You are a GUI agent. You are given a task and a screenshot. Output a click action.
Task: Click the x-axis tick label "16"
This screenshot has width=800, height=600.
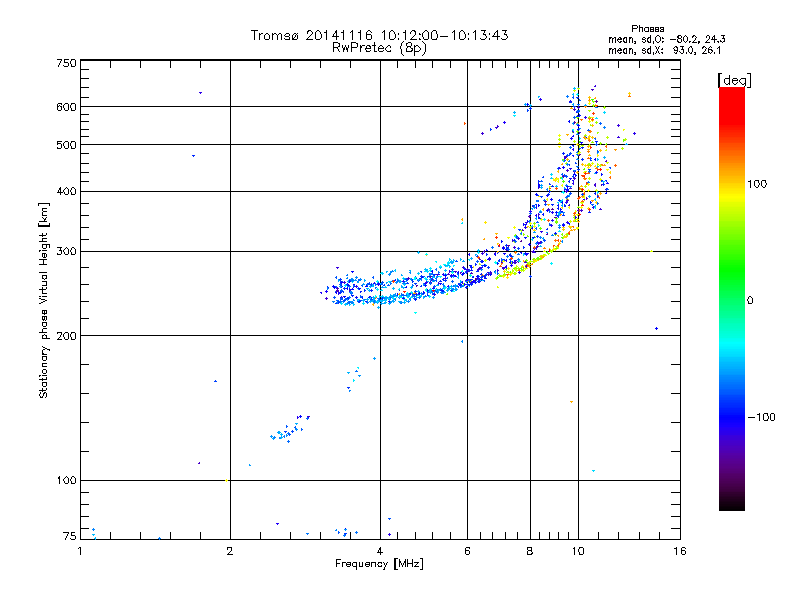tap(680, 551)
